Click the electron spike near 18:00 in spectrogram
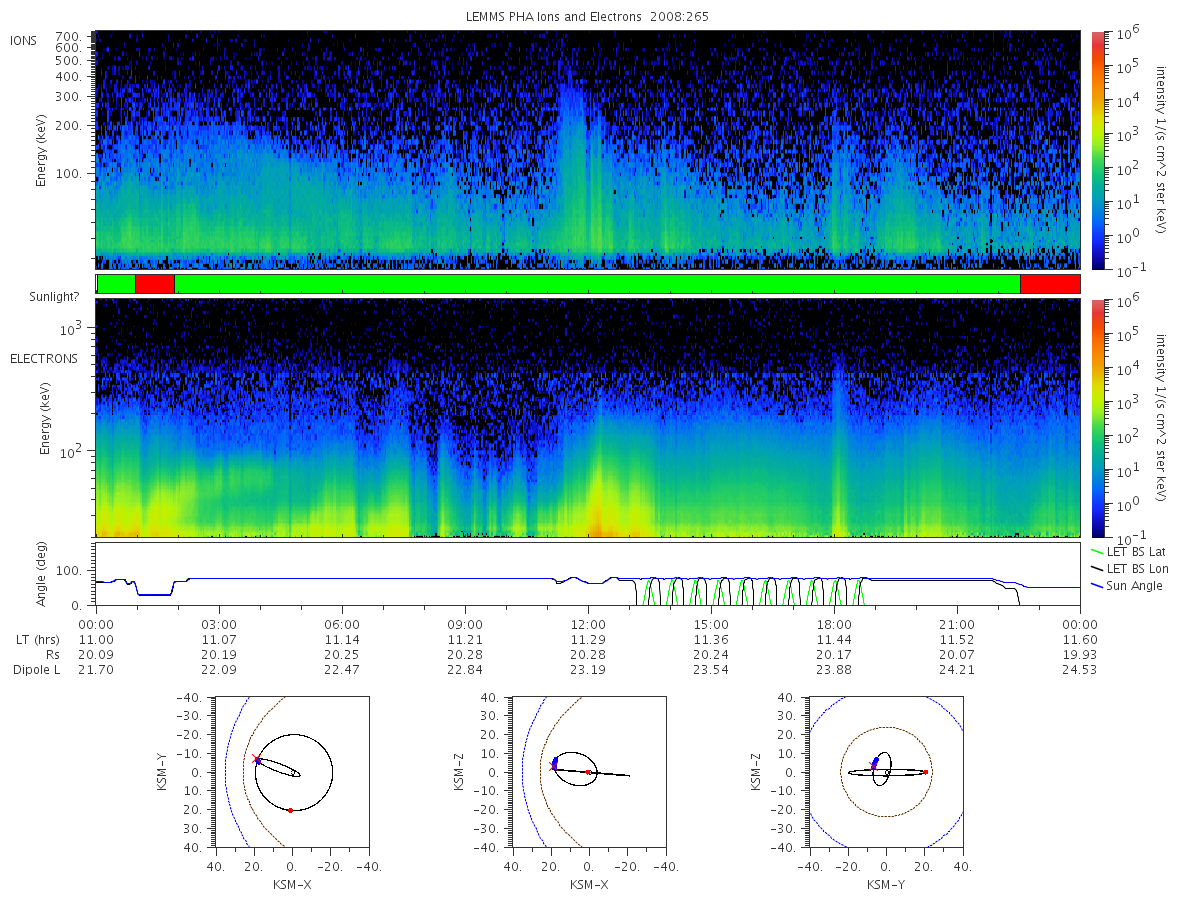 [x=838, y=450]
